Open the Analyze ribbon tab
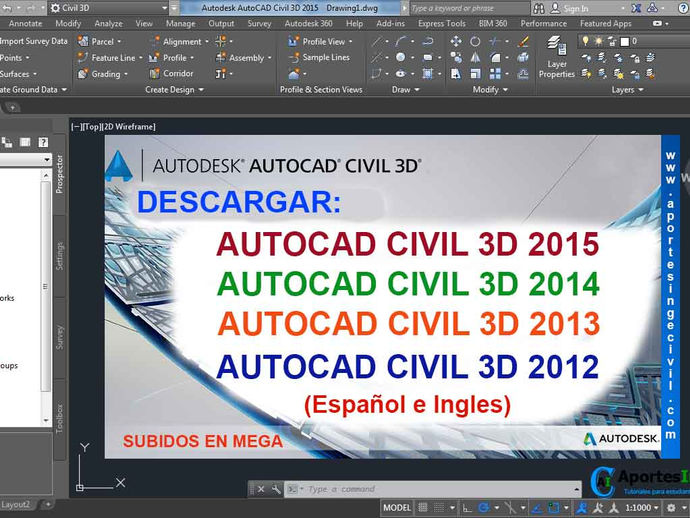Viewport: 690px width, 518px height. click(x=108, y=23)
